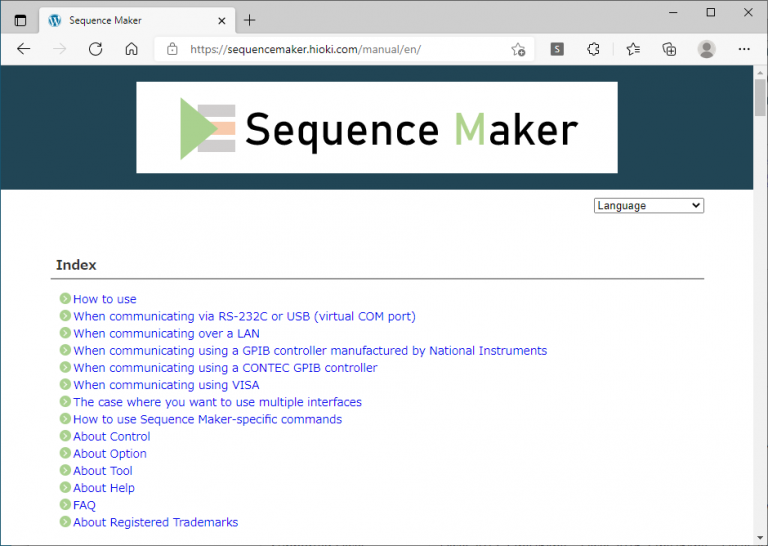Minimize the browser window
This screenshot has height=546, width=768.
pos(673,12)
